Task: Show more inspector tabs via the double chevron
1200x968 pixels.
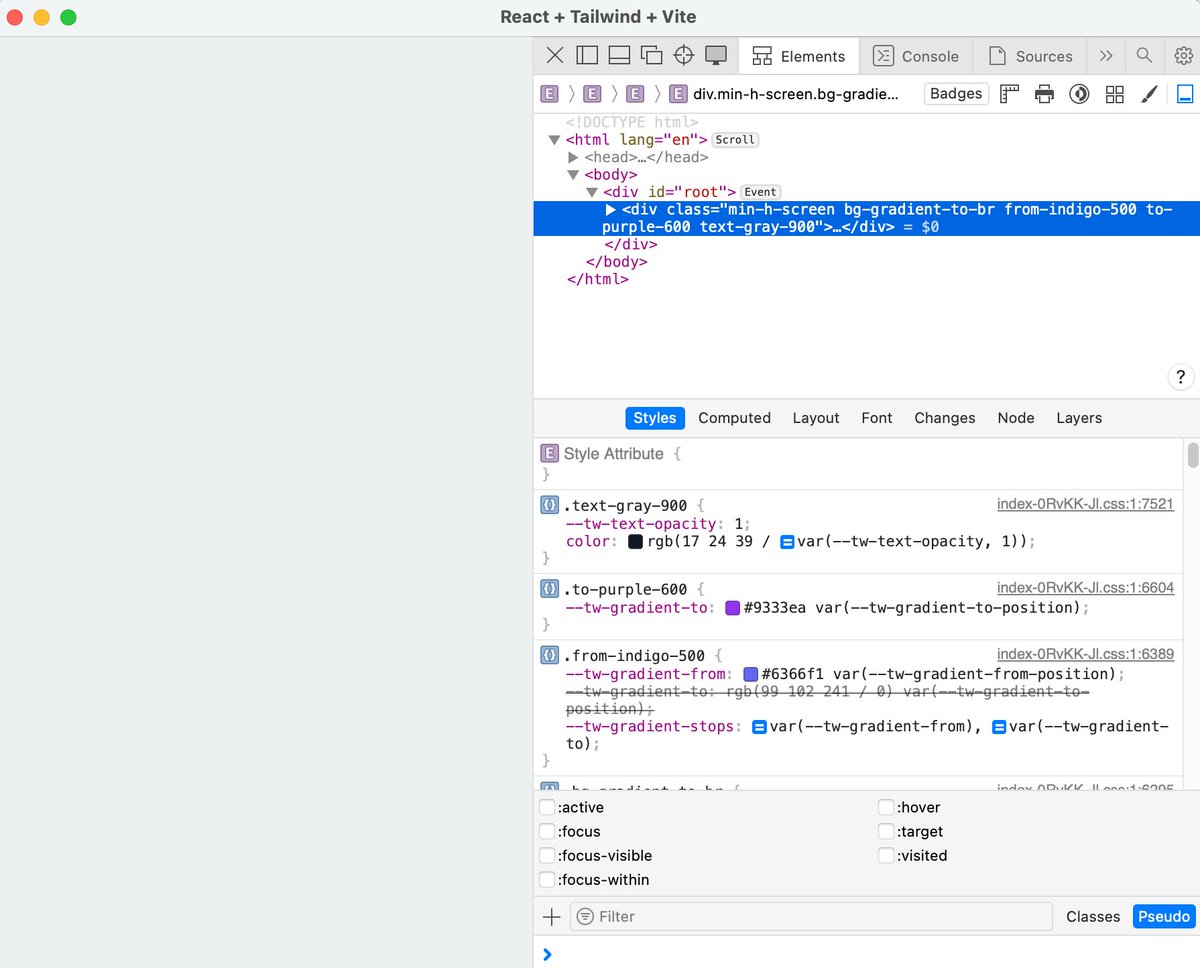Action: (x=1106, y=56)
